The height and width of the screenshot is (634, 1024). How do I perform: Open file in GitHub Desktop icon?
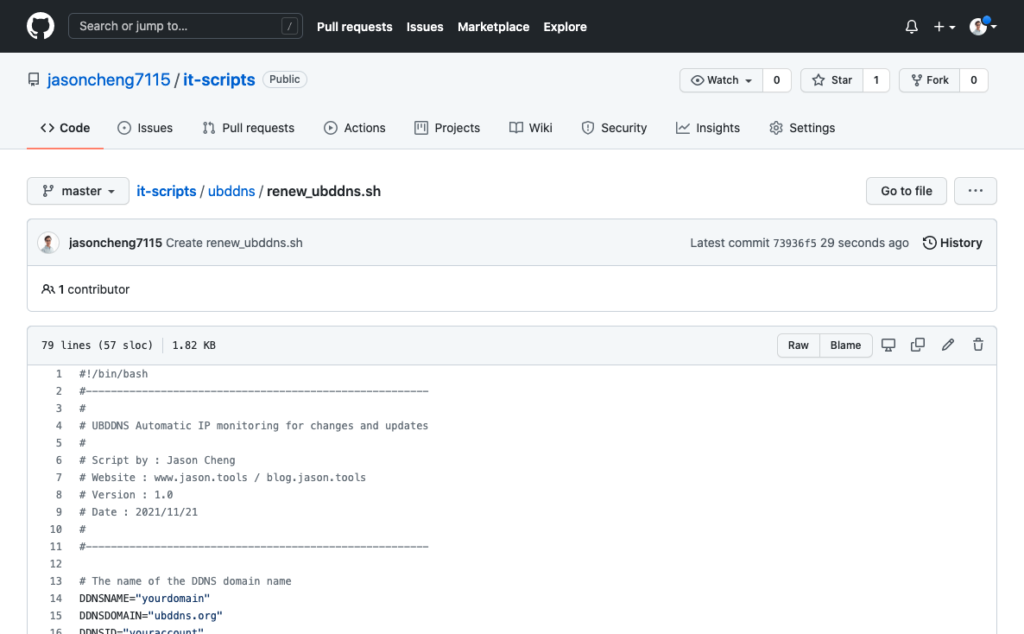pyautogui.click(x=888, y=345)
